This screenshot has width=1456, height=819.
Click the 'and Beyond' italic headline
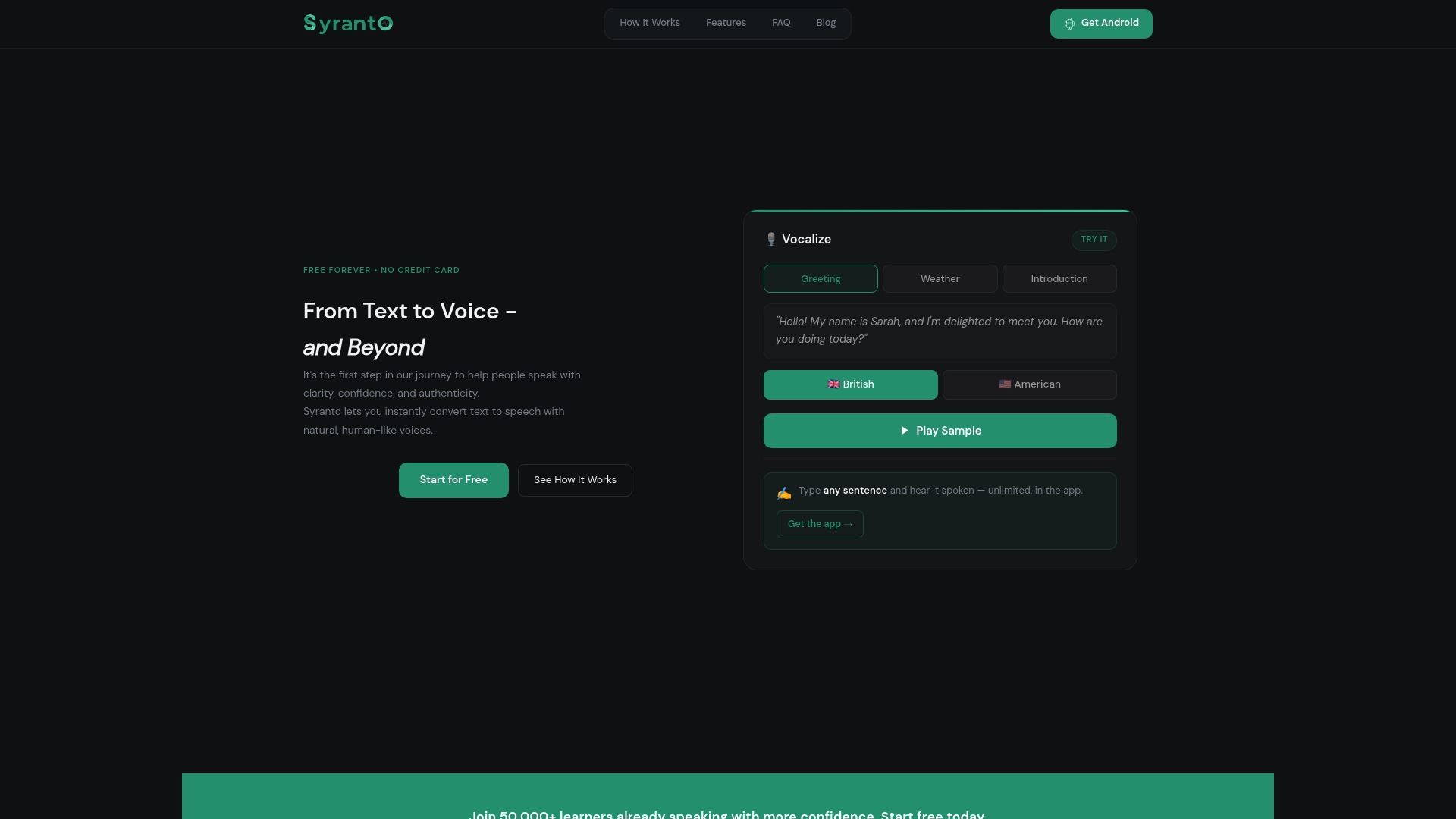(x=364, y=348)
